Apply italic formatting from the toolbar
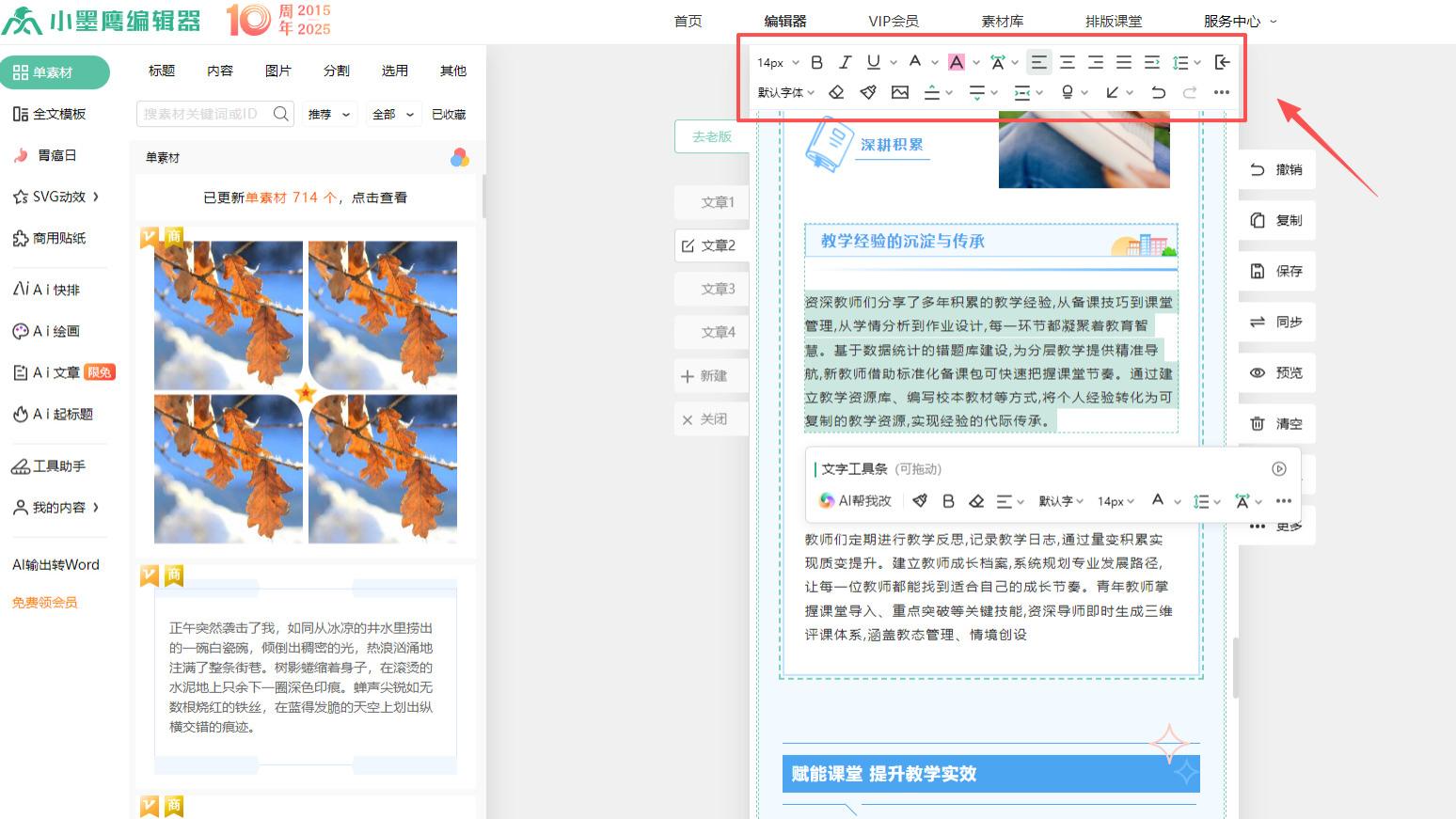The width and height of the screenshot is (1456, 819). (x=845, y=62)
